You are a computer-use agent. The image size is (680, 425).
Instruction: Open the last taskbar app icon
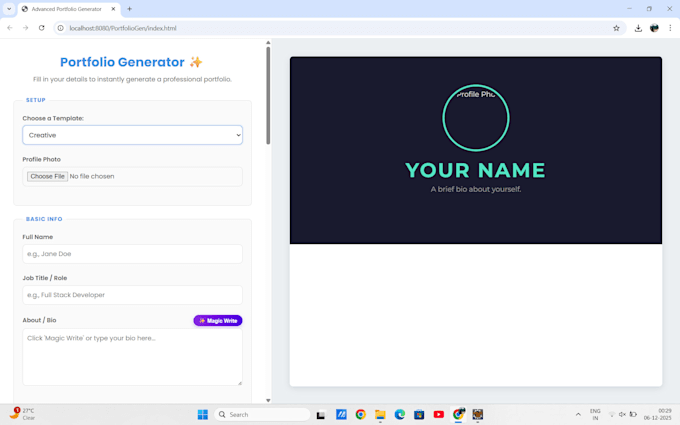coord(477,415)
